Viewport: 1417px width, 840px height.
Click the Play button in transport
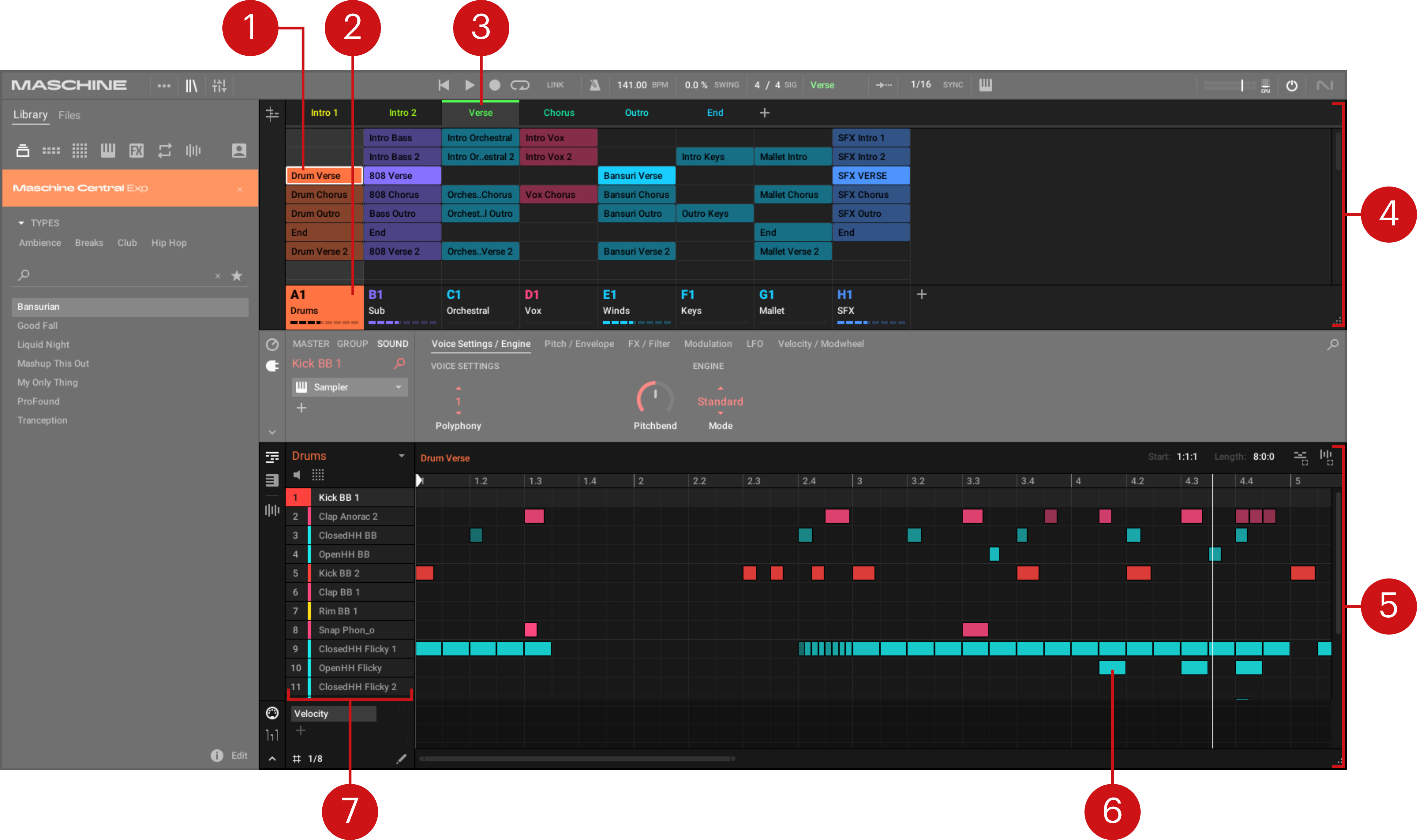469,85
